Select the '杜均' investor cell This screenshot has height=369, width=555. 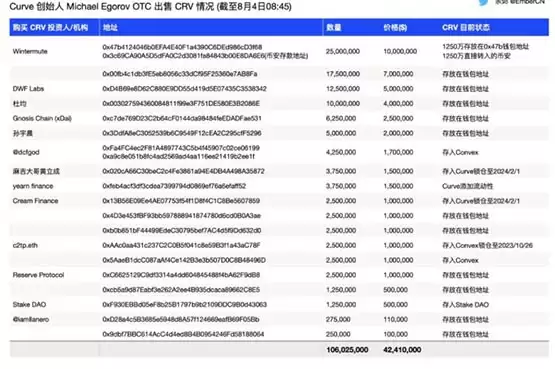[19, 104]
